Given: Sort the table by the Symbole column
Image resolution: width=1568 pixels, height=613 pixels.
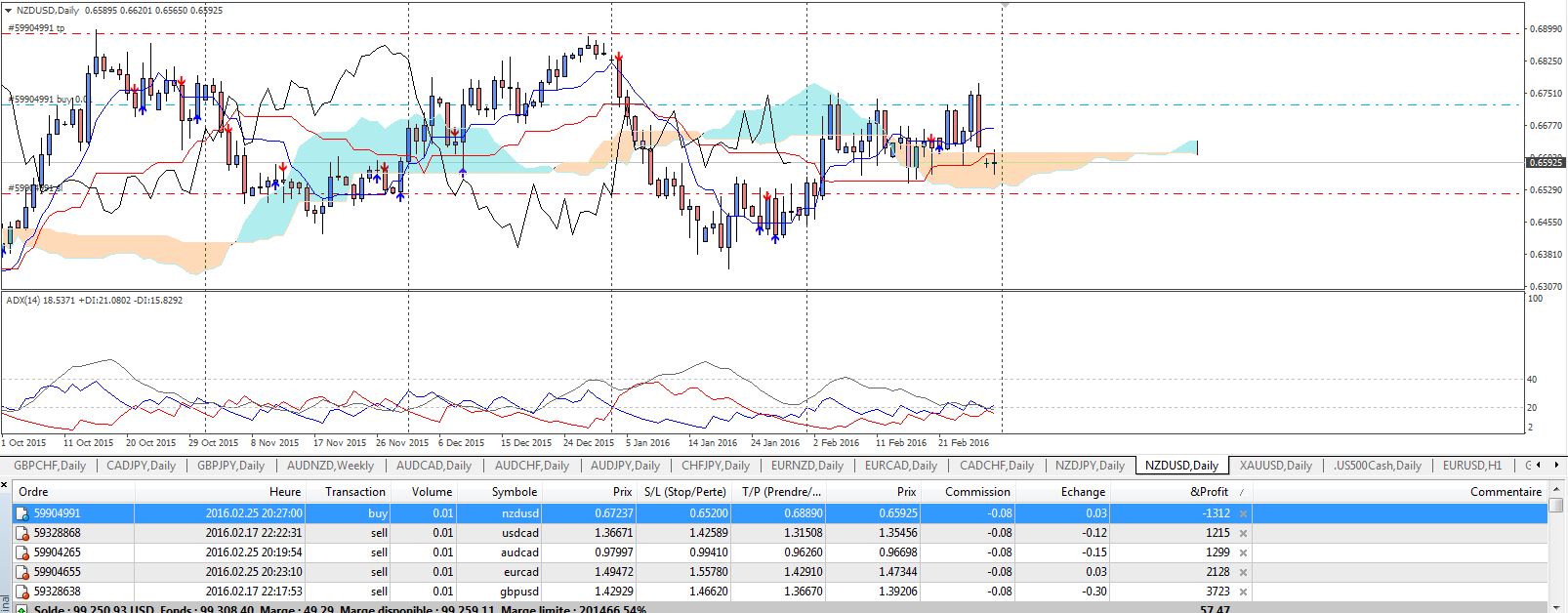Looking at the screenshot, I should 514,492.
